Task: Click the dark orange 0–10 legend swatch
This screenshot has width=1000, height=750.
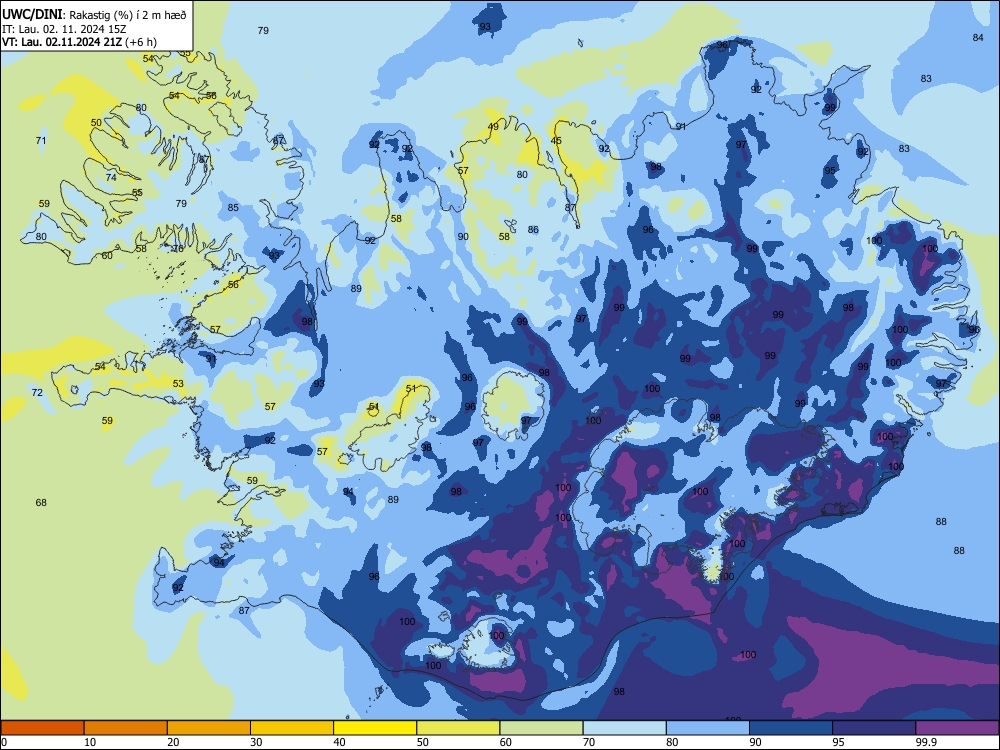Action: 42,728
